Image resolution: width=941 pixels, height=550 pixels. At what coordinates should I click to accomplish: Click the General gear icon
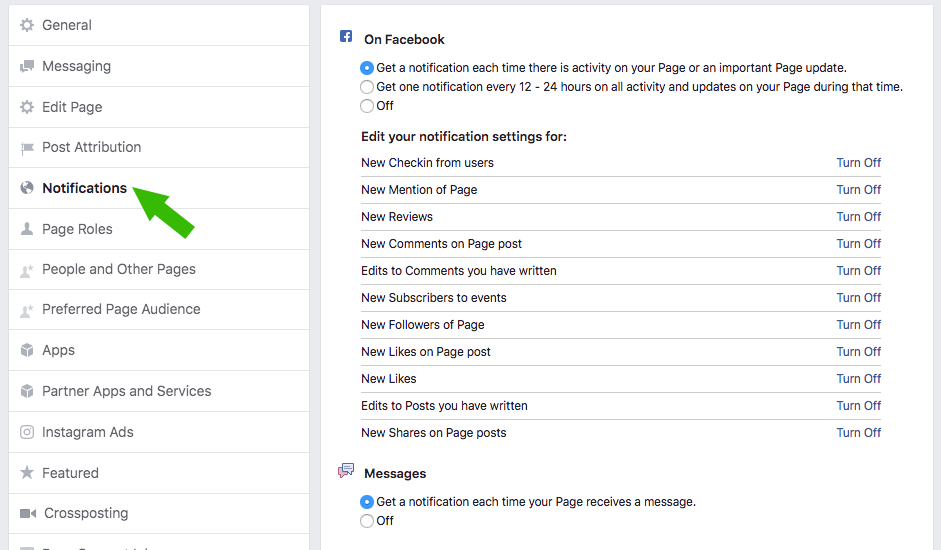click(27, 25)
